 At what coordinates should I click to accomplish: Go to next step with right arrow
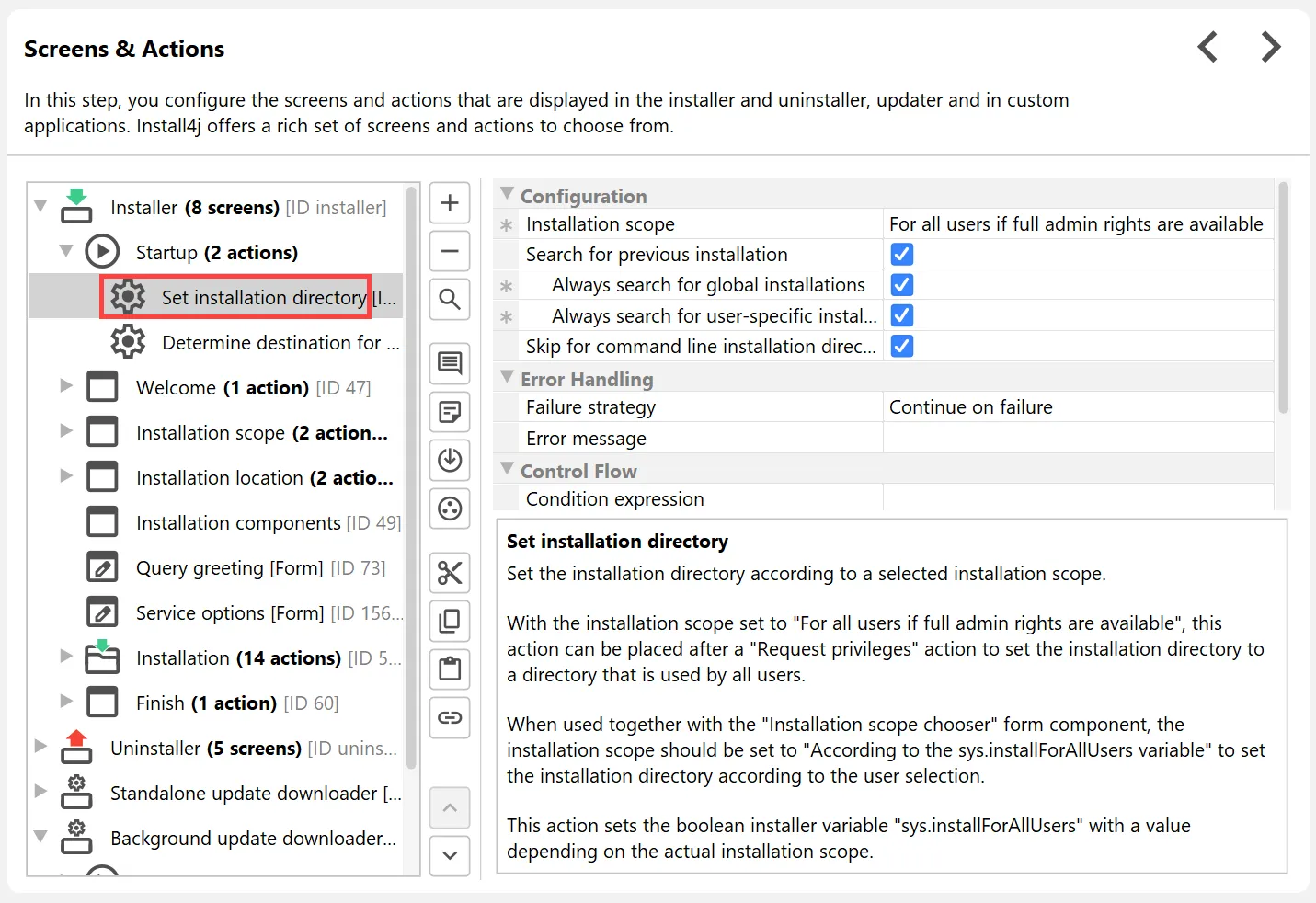pyautogui.click(x=1270, y=47)
